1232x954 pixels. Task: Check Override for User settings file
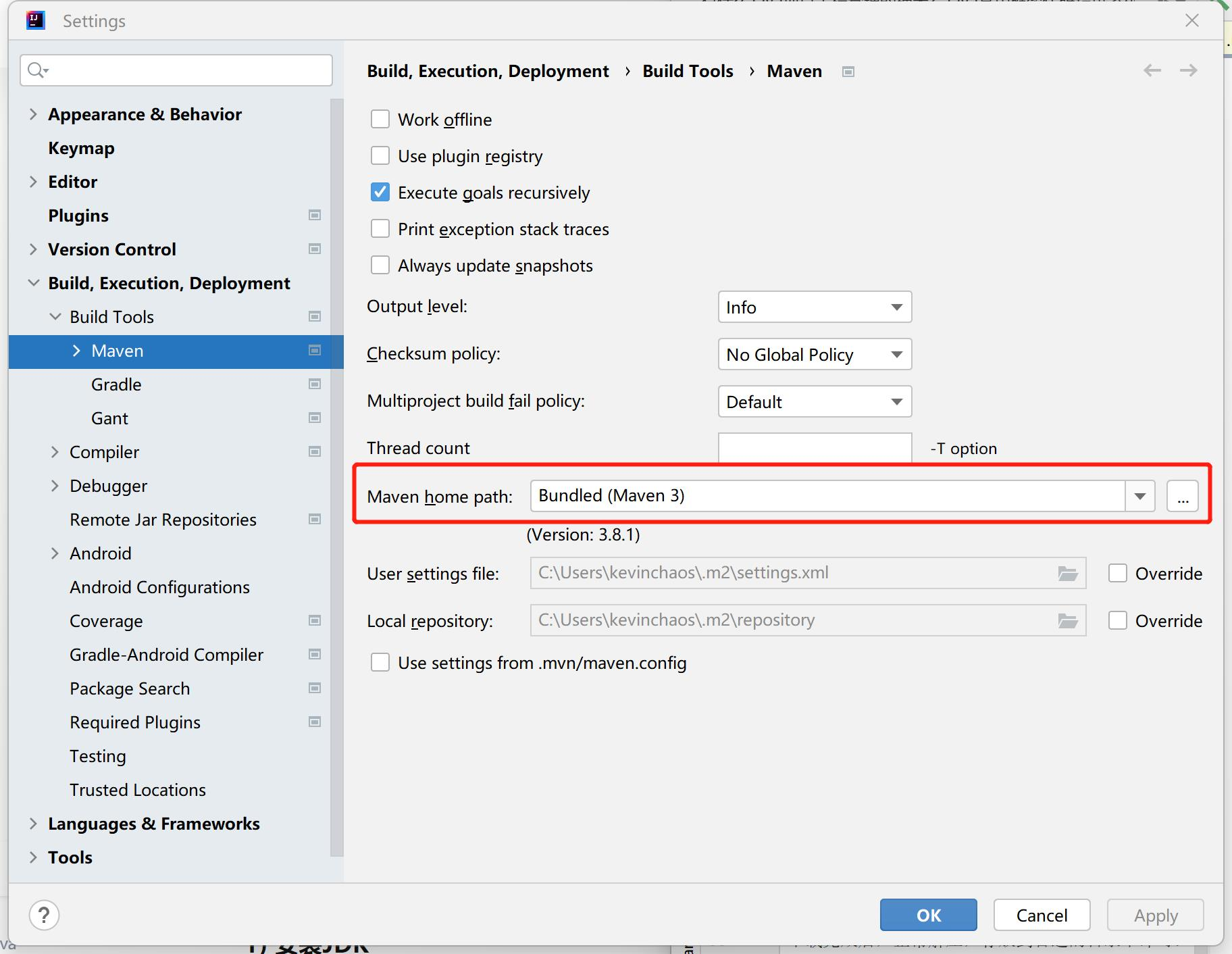[x=1118, y=574]
